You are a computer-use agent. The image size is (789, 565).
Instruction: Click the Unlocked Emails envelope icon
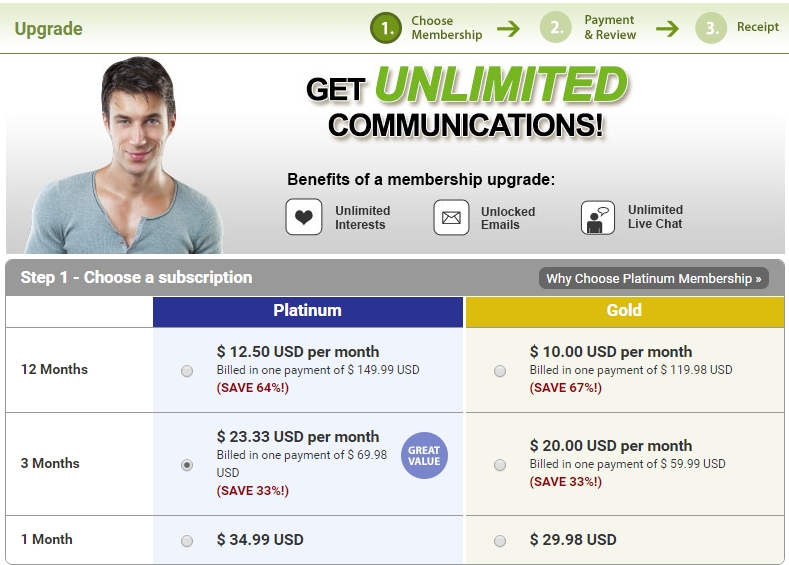[x=451, y=218]
